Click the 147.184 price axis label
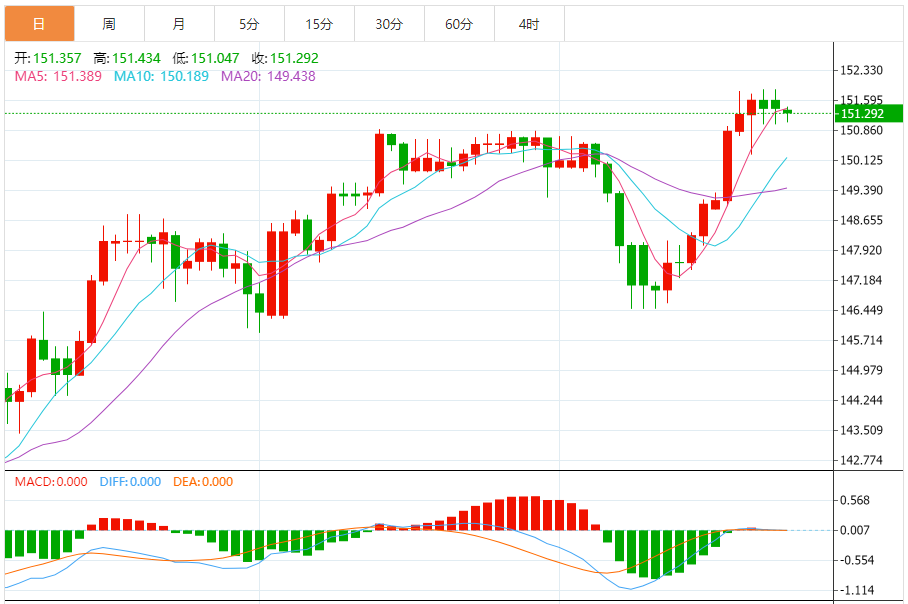 click(861, 280)
